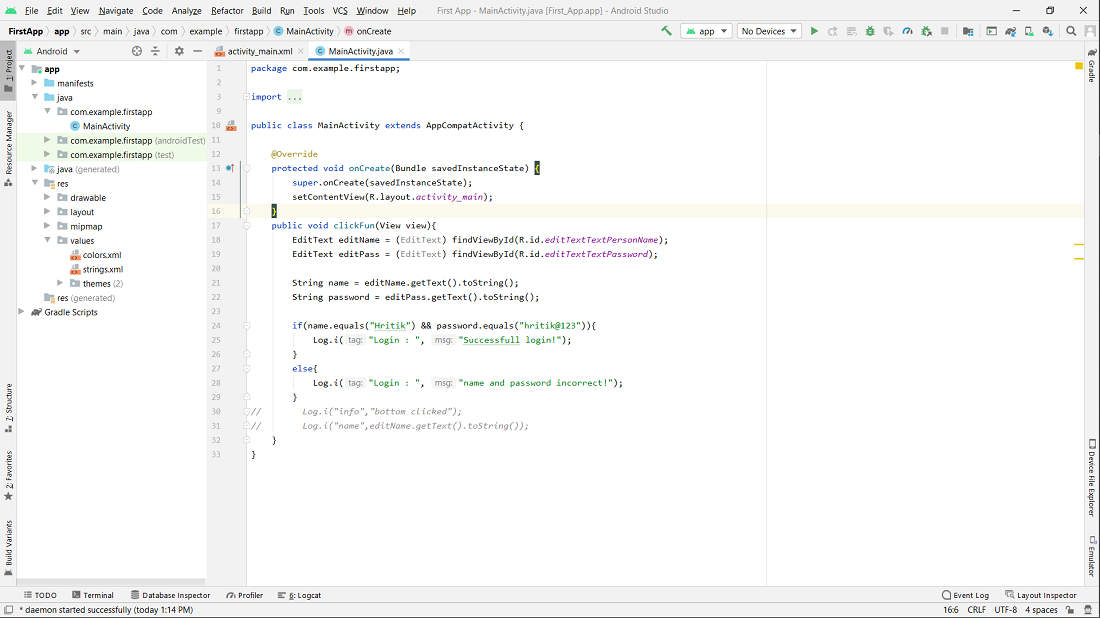The width and height of the screenshot is (1100, 618).
Task: Toggle the Logcat tool window
Action: click(300, 595)
